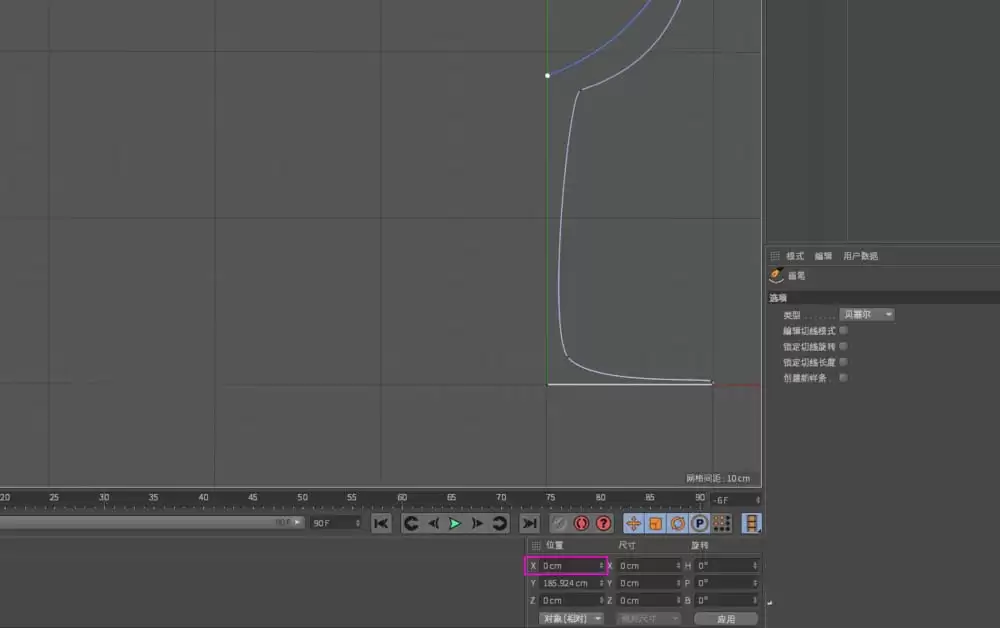Viewport: 1000px width, 628px height.
Task: Toggle scale keyframe recording icon
Action: [657, 523]
